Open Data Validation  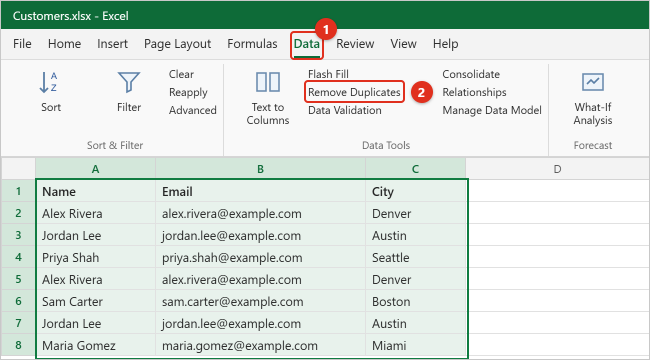(x=344, y=110)
